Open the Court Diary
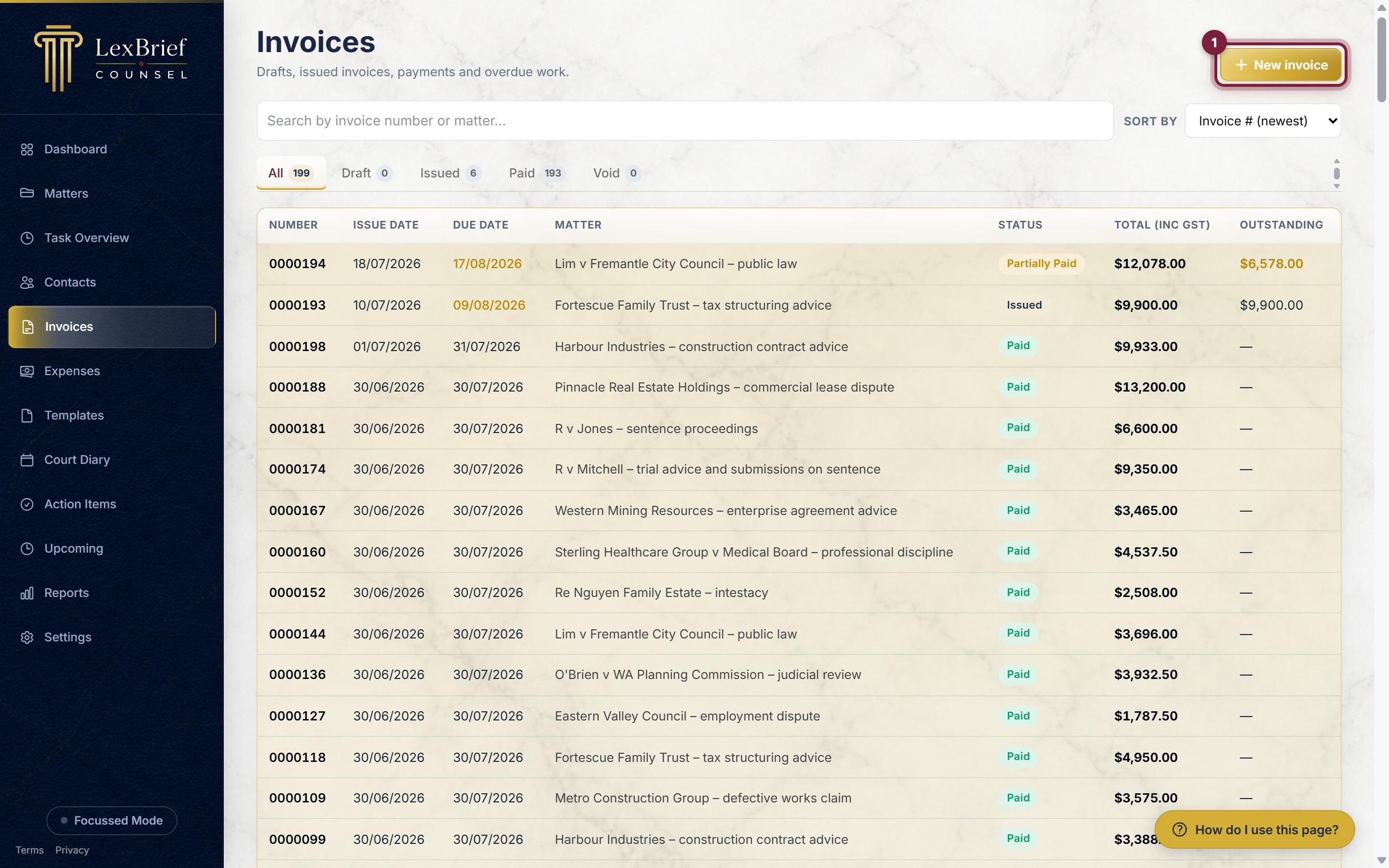Viewport: 1389px width, 868px height. 112,460
